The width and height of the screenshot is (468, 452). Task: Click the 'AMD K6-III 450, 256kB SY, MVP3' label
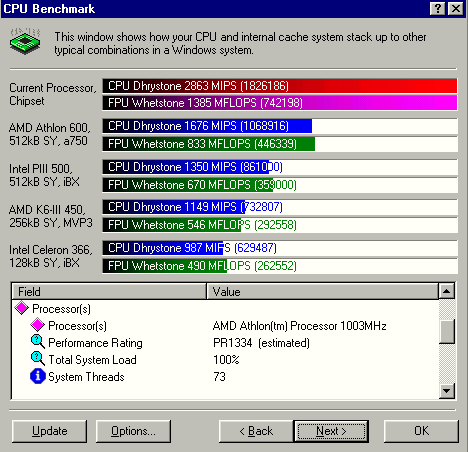[x=51, y=216]
